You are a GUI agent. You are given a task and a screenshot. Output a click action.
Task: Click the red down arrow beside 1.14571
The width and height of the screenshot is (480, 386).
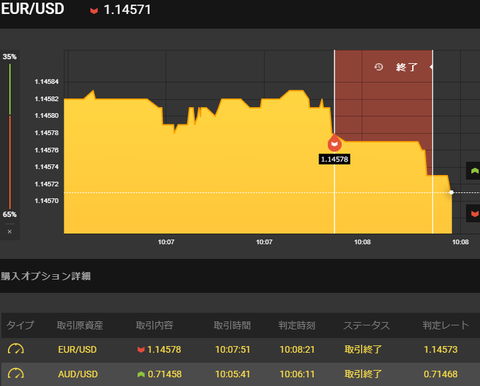point(94,11)
